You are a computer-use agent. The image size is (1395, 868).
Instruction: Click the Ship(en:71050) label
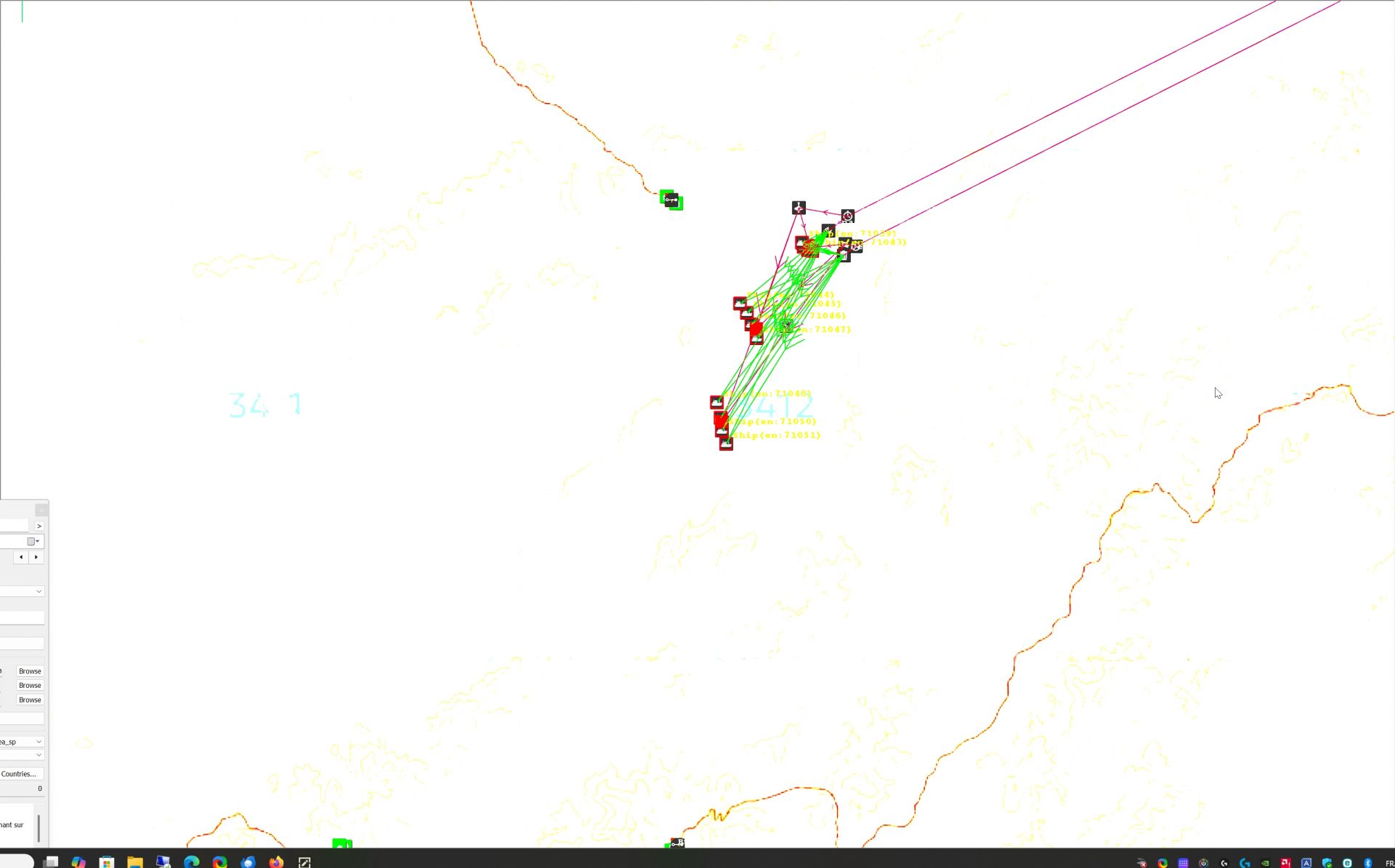coord(772,421)
